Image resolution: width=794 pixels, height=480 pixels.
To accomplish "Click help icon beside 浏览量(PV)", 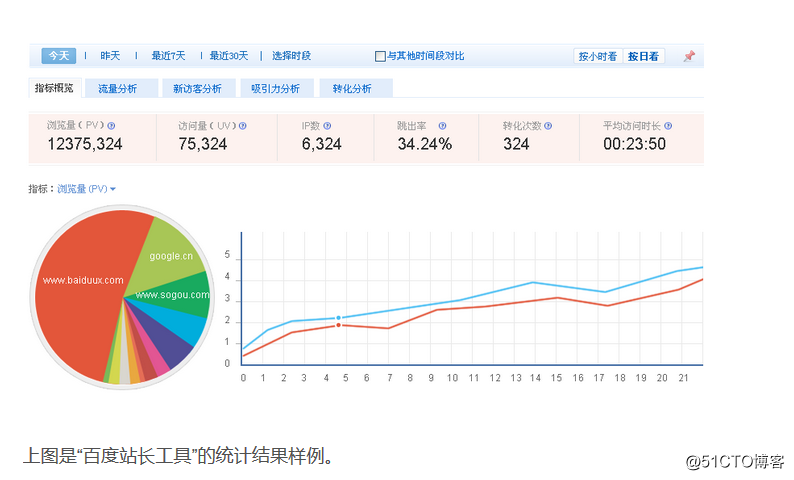I will pyautogui.click(x=111, y=126).
